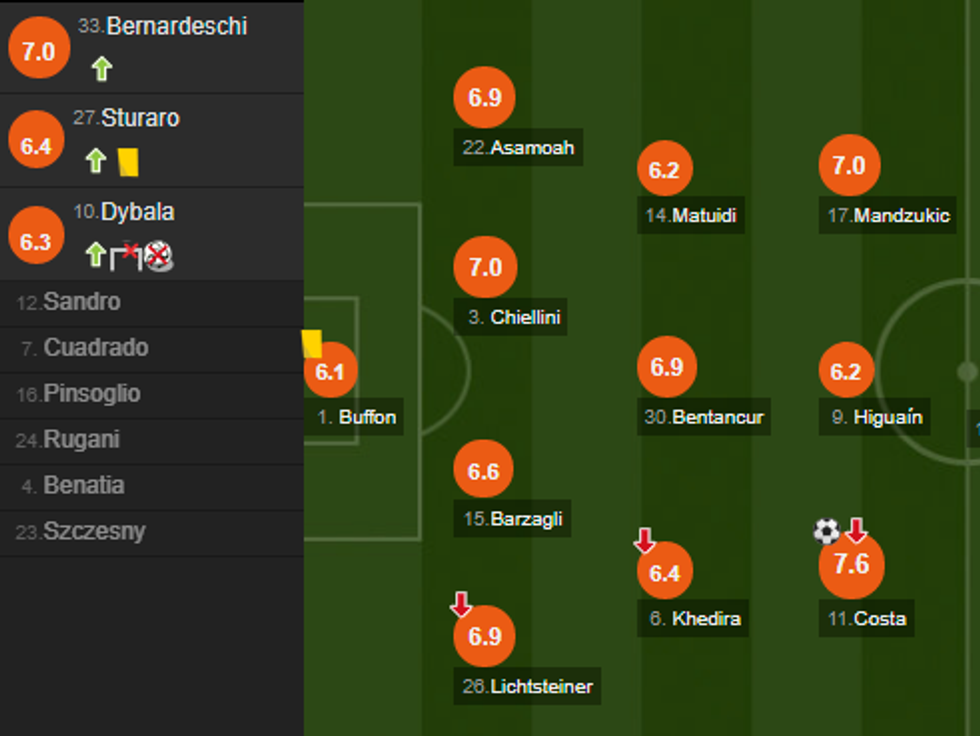This screenshot has height=736, width=980.
Task: Click the goal ball icon beside Costa
Action: (x=826, y=531)
